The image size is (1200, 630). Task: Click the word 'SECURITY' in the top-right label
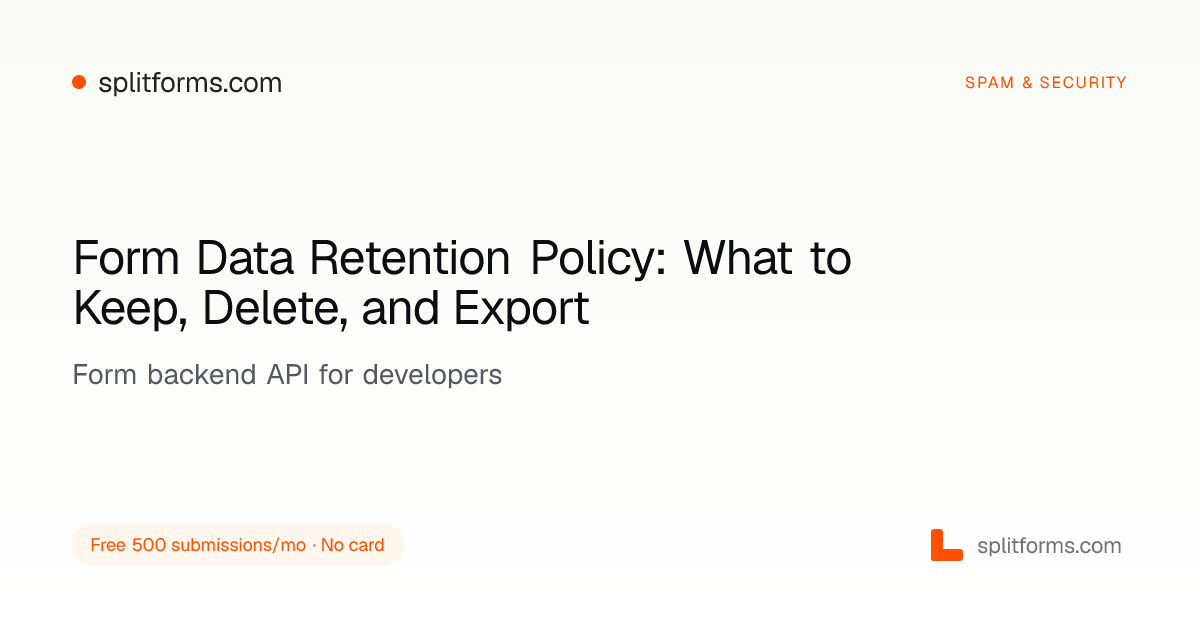1083,83
